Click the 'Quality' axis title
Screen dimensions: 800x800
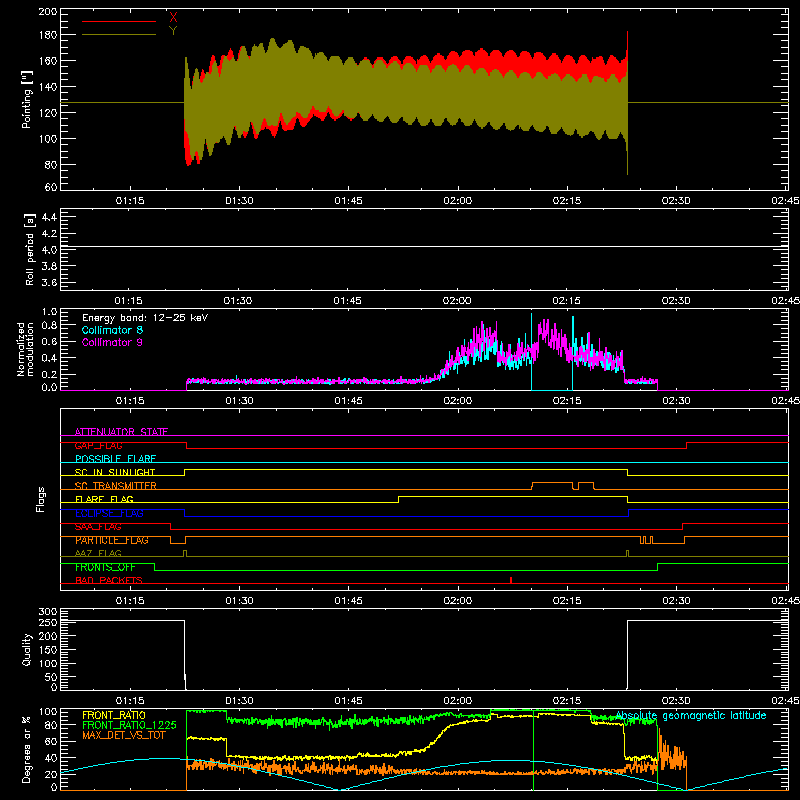pyautogui.click(x=27, y=649)
